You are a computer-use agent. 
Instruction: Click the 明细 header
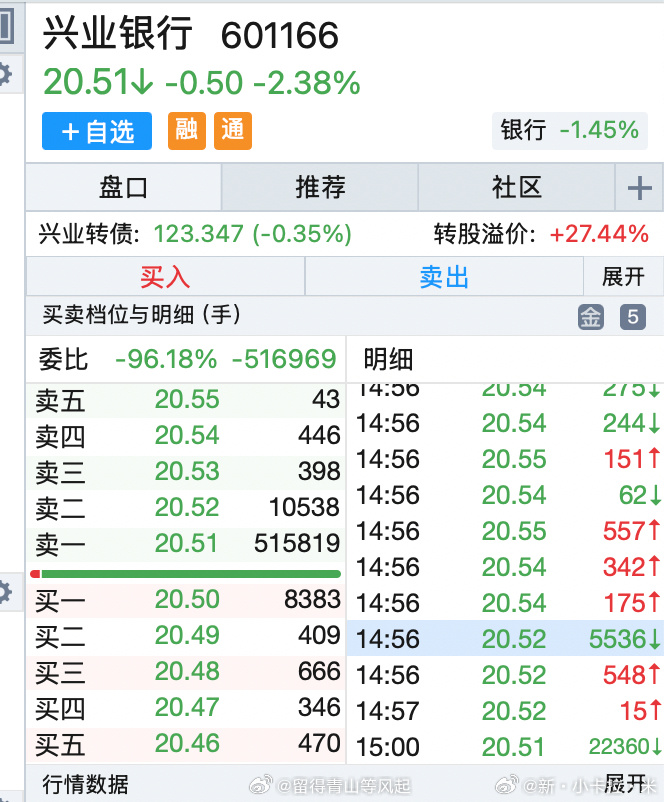[x=388, y=359]
